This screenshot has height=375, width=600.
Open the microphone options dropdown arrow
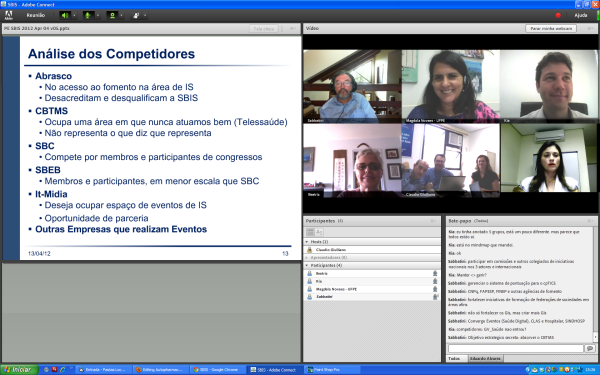pyautogui.click(x=98, y=15)
